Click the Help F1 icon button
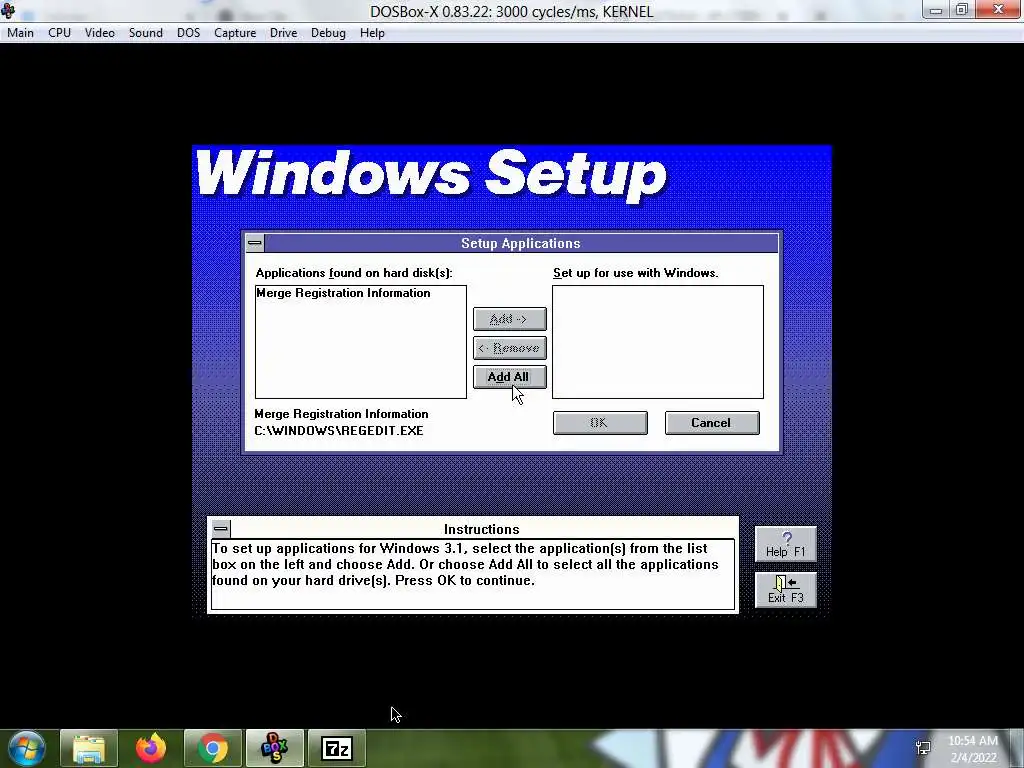This screenshot has width=1024, height=768. (x=786, y=544)
